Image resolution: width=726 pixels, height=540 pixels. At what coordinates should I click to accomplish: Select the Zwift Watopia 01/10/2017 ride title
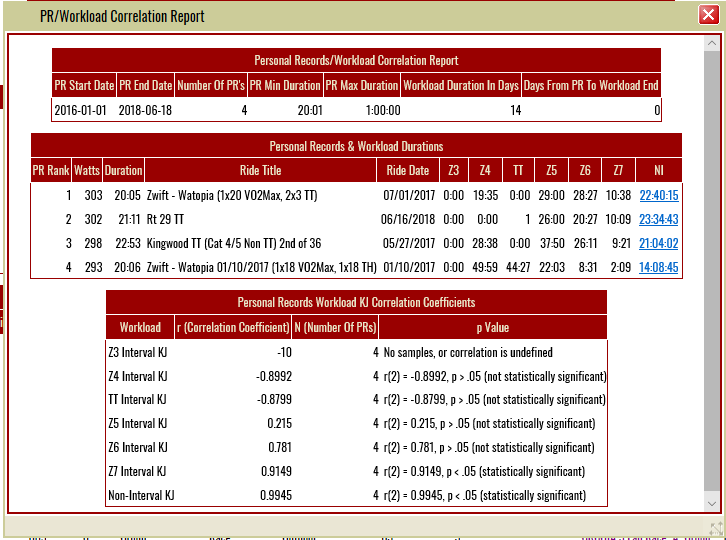point(262,267)
